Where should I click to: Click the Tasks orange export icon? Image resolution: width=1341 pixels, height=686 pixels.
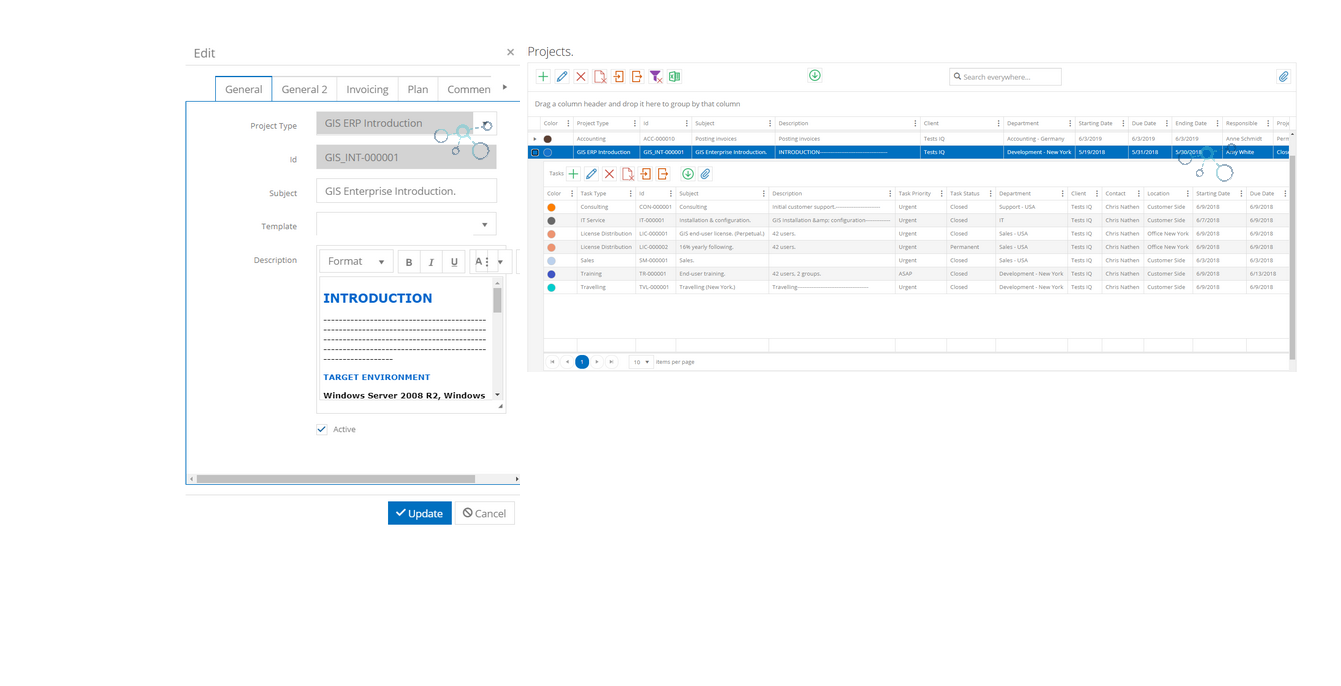663,174
